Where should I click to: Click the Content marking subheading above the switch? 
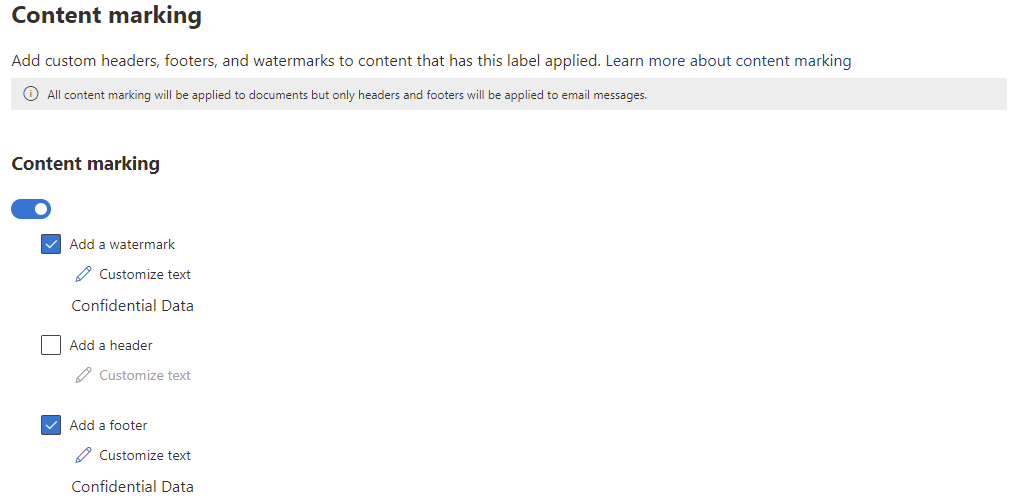pyautogui.click(x=85, y=163)
